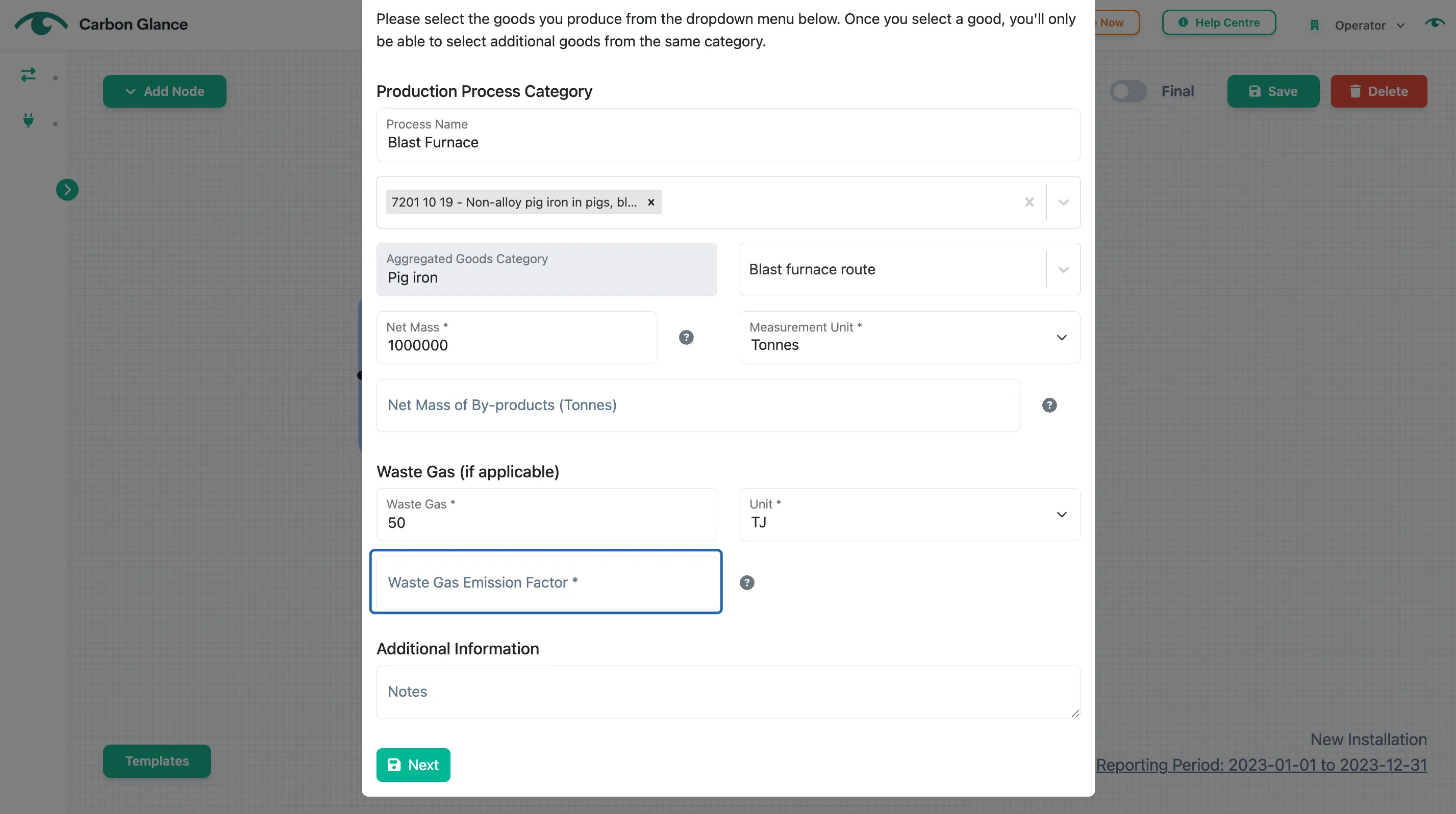Open the Reporting Period link
This screenshot has height=814, width=1456.
[1261, 765]
